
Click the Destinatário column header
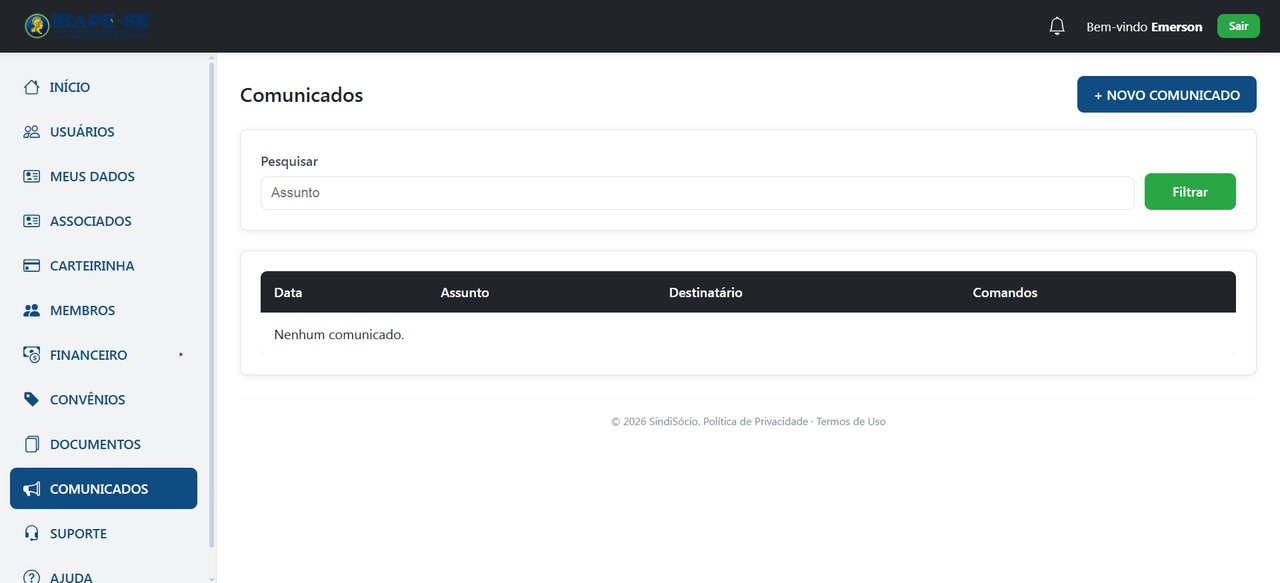[x=706, y=293]
